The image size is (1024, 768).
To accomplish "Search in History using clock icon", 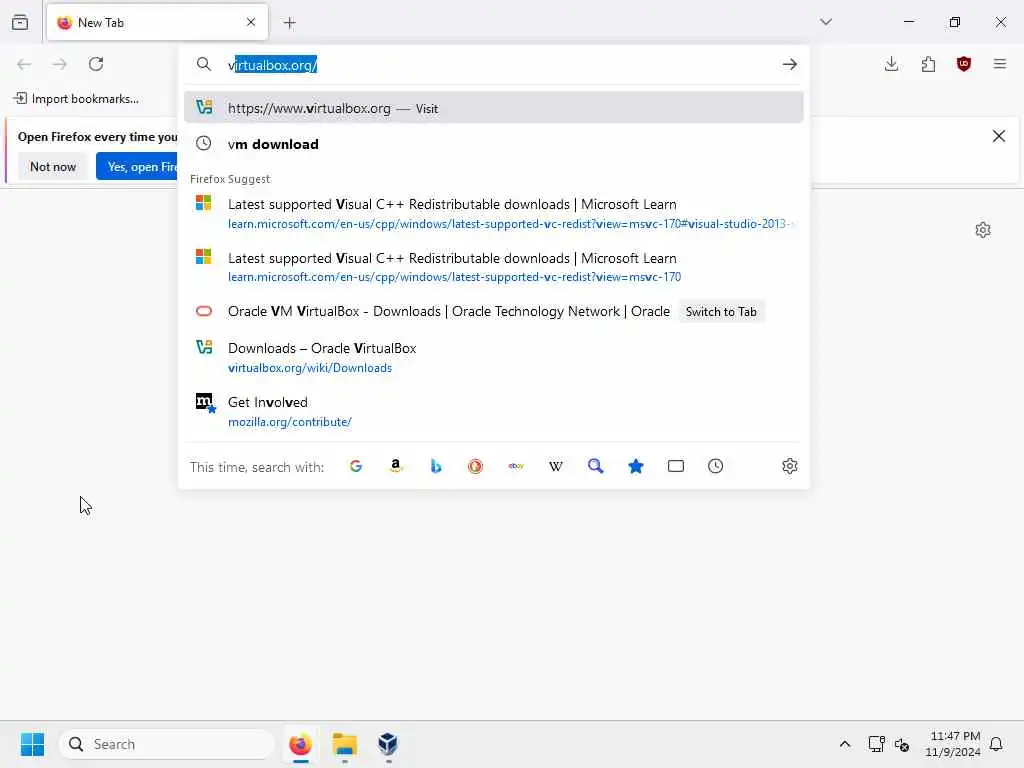I will click(716, 466).
